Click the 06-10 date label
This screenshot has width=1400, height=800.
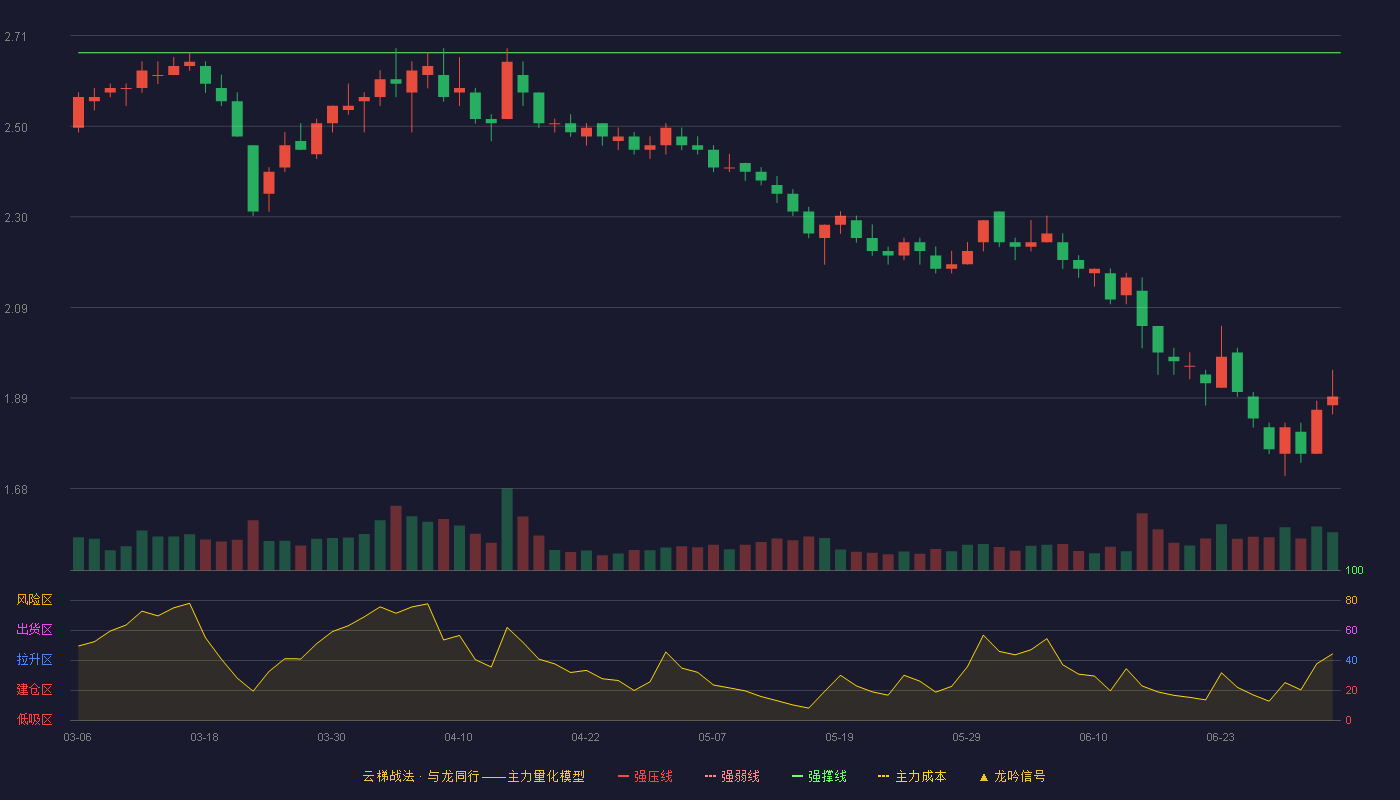coord(1093,737)
